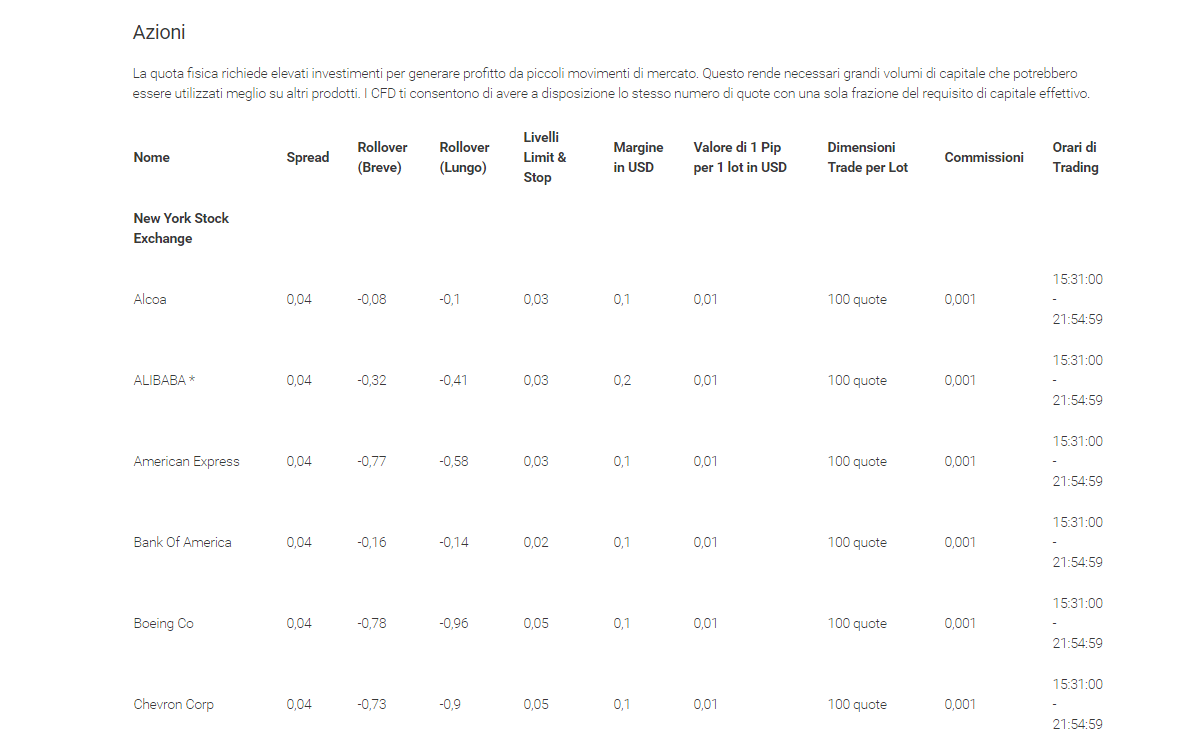Select Livelli Limit & Stop header
Screen dimensions: 1178x739
tap(545, 157)
